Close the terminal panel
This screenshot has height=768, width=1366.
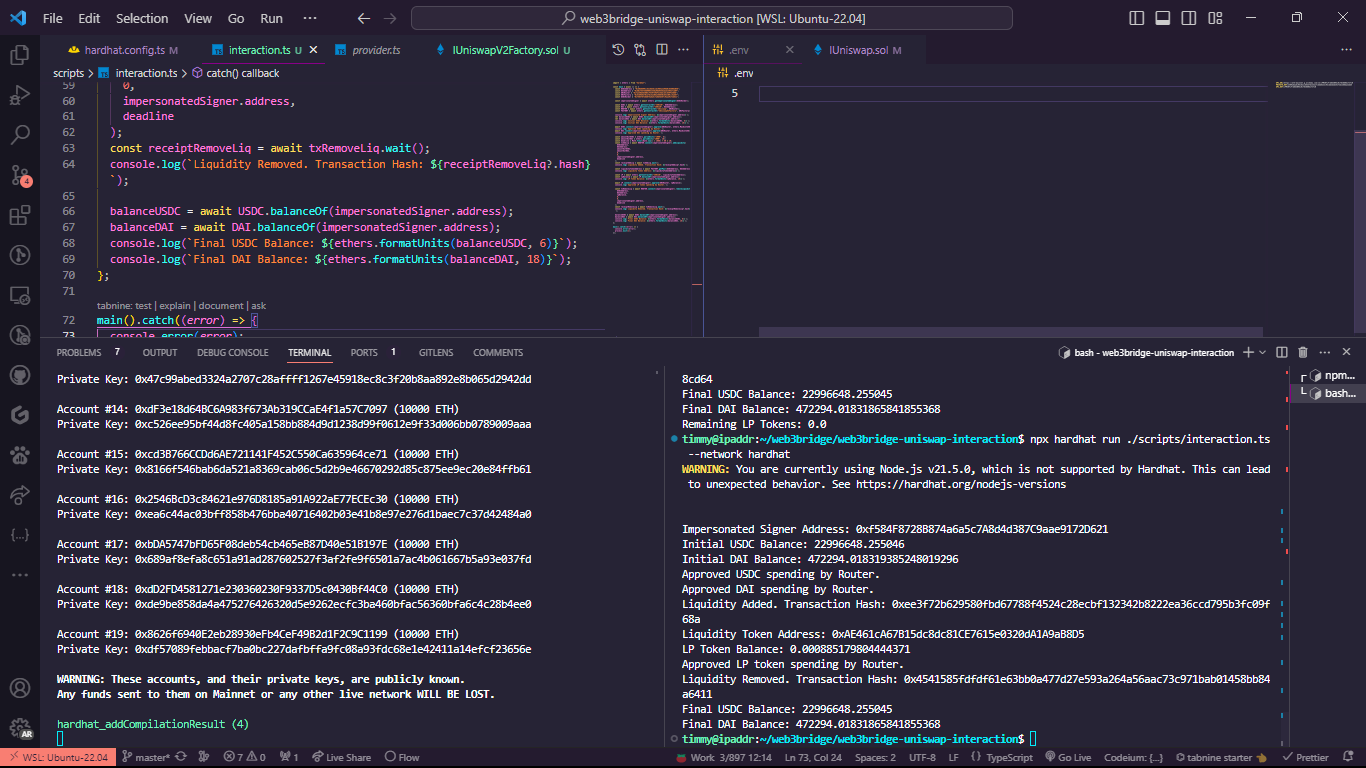(1346, 352)
